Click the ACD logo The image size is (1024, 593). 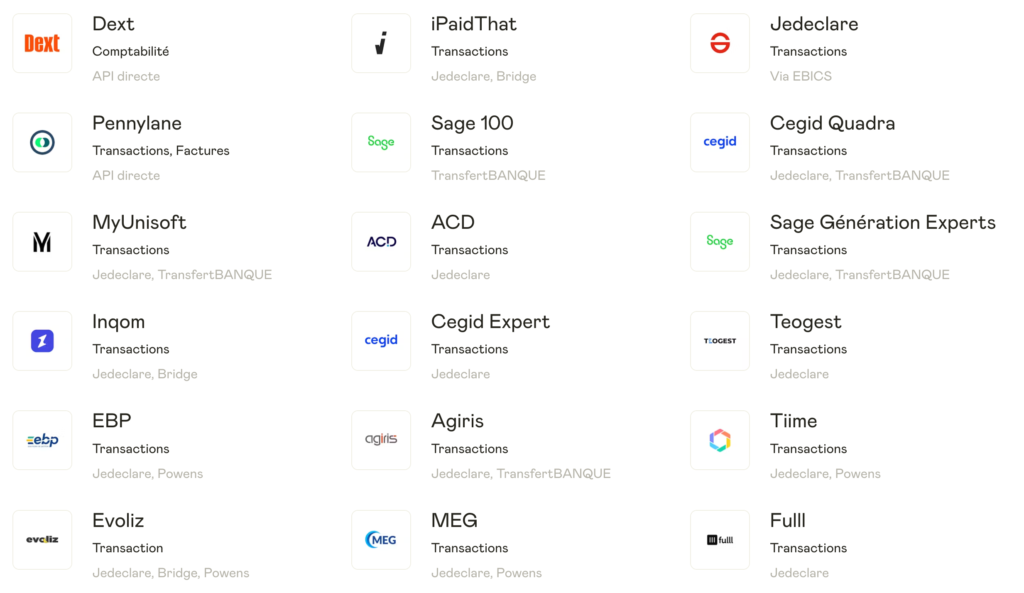(381, 242)
